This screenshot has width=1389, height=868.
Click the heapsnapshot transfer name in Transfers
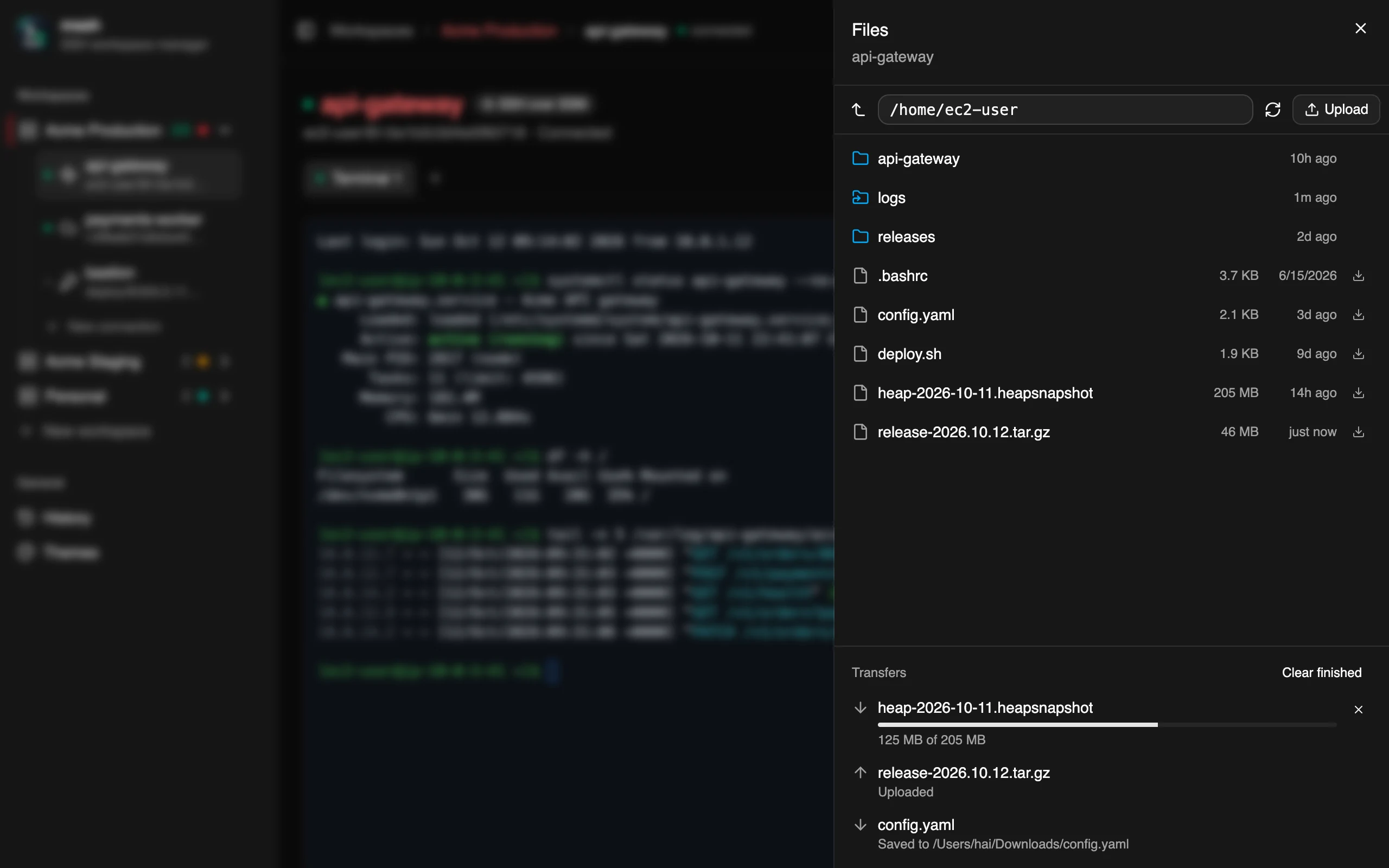point(985,707)
